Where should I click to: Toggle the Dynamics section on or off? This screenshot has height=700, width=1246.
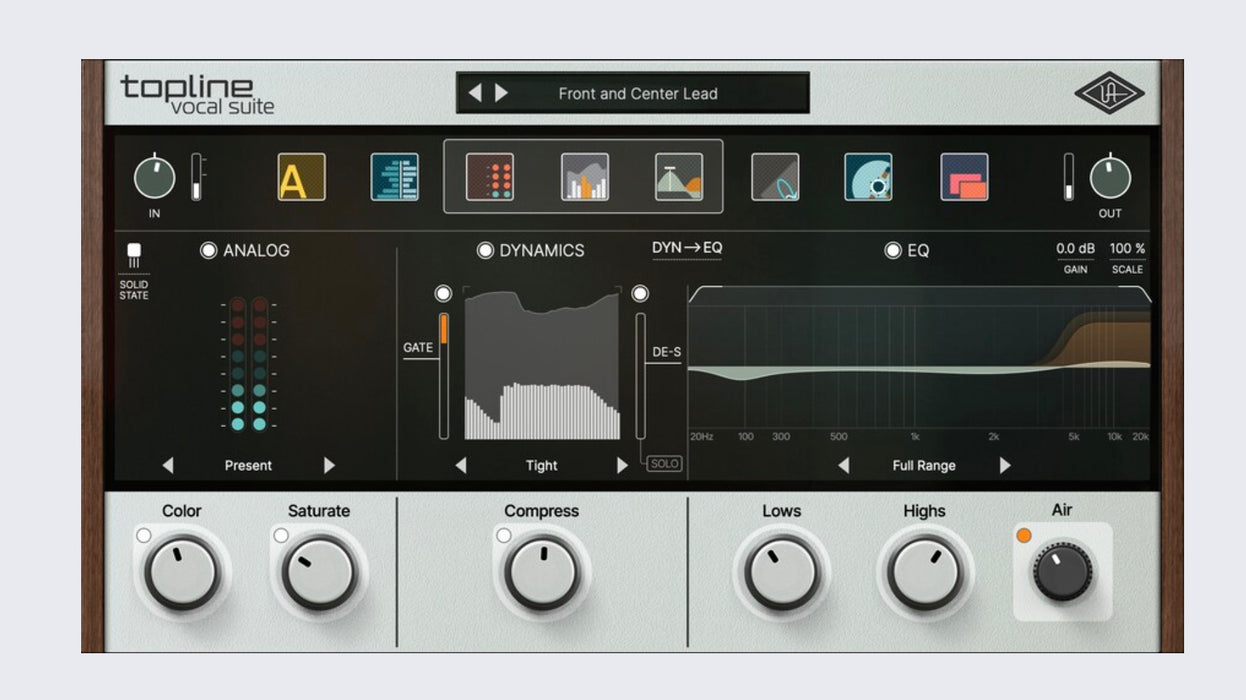(x=485, y=250)
